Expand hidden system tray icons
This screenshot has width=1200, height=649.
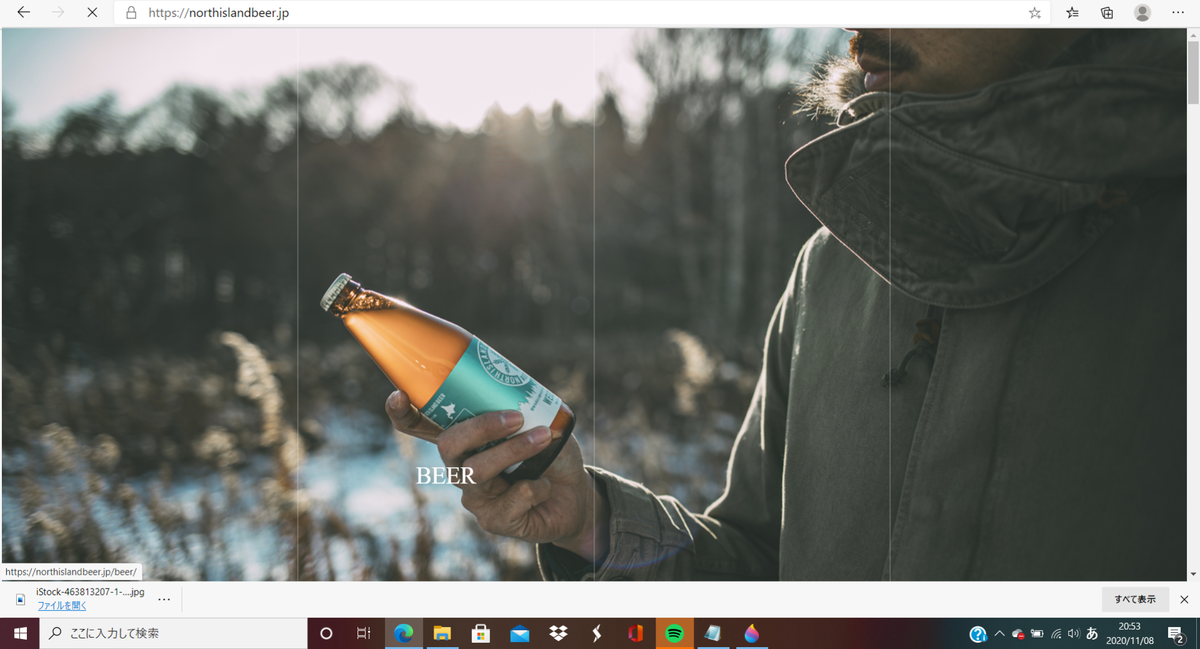click(999, 634)
